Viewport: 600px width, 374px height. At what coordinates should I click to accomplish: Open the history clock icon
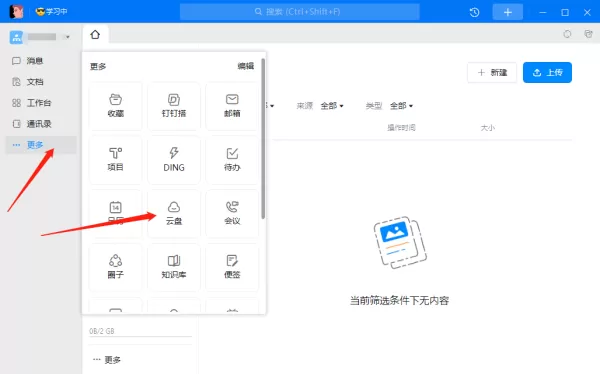(474, 12)
